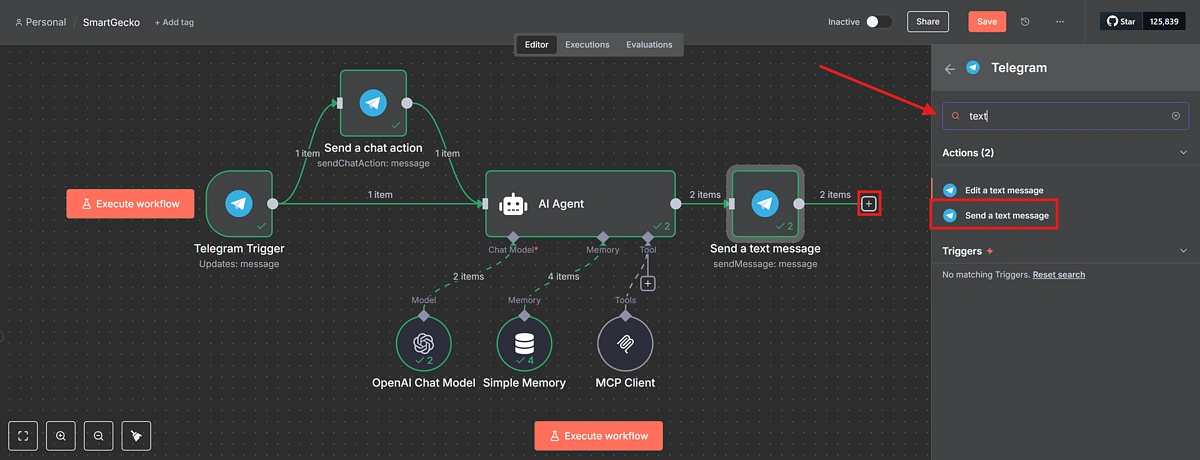Open the MCP Client tool node

coord(625,343)
